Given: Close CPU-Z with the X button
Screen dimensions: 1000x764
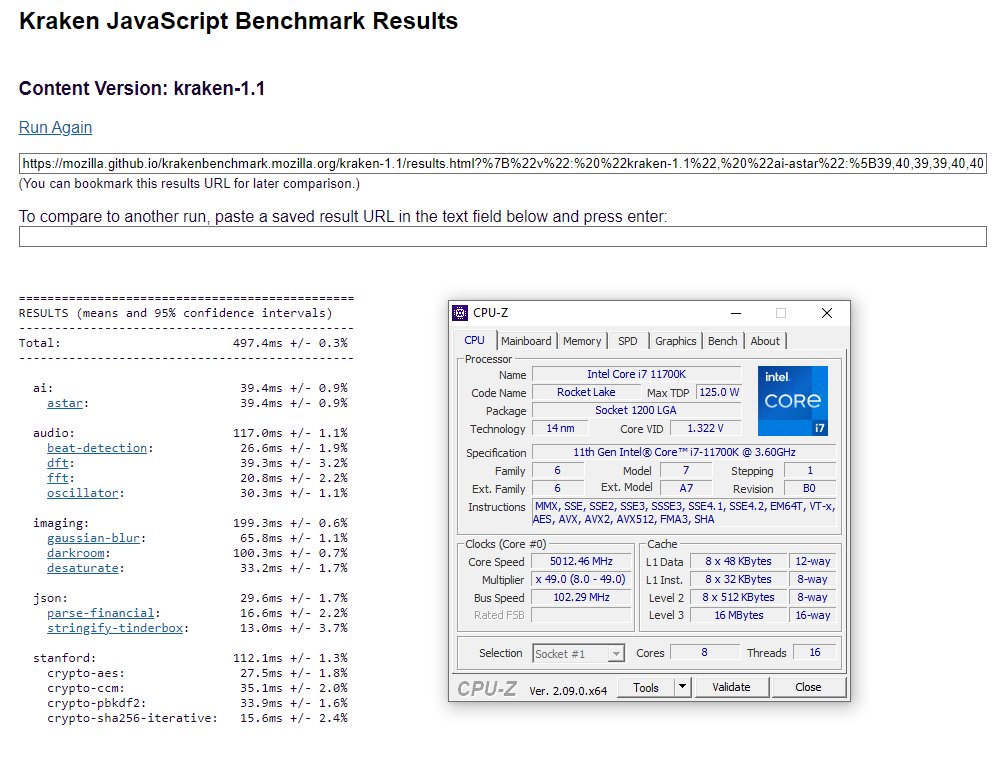Looking at the screenshot, I should [x=827, y=313].
